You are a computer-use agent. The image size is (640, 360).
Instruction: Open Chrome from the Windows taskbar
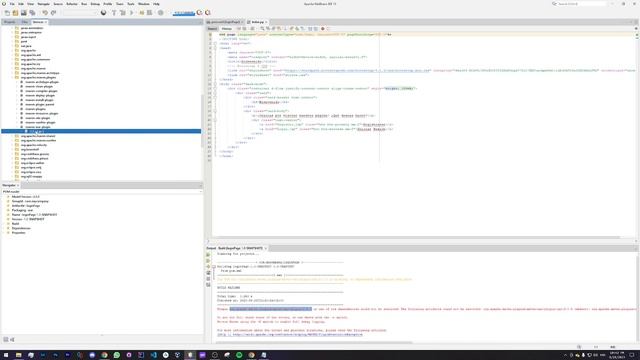104,355
